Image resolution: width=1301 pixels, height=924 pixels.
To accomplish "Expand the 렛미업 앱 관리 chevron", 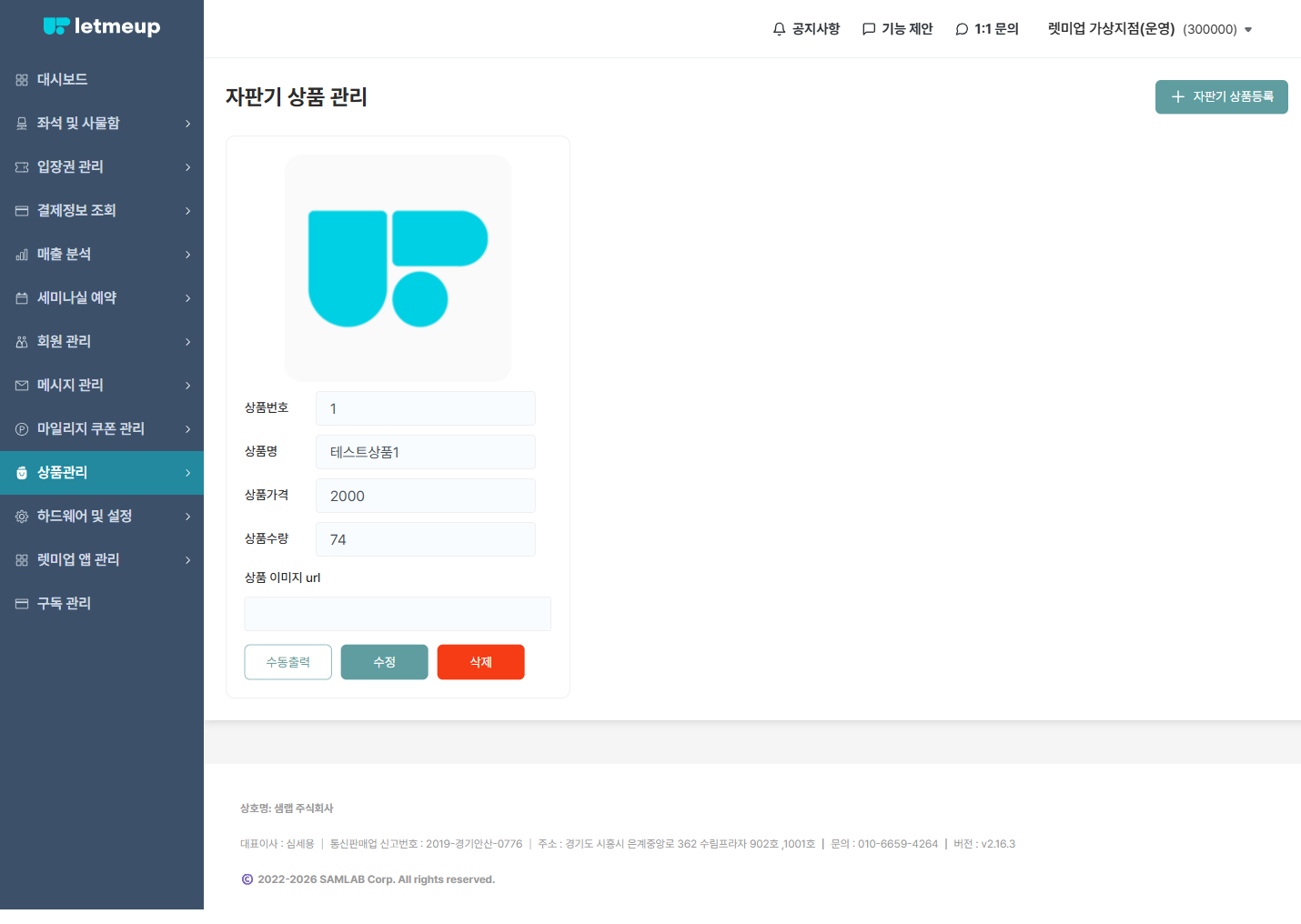I will (x=188, y=560).
